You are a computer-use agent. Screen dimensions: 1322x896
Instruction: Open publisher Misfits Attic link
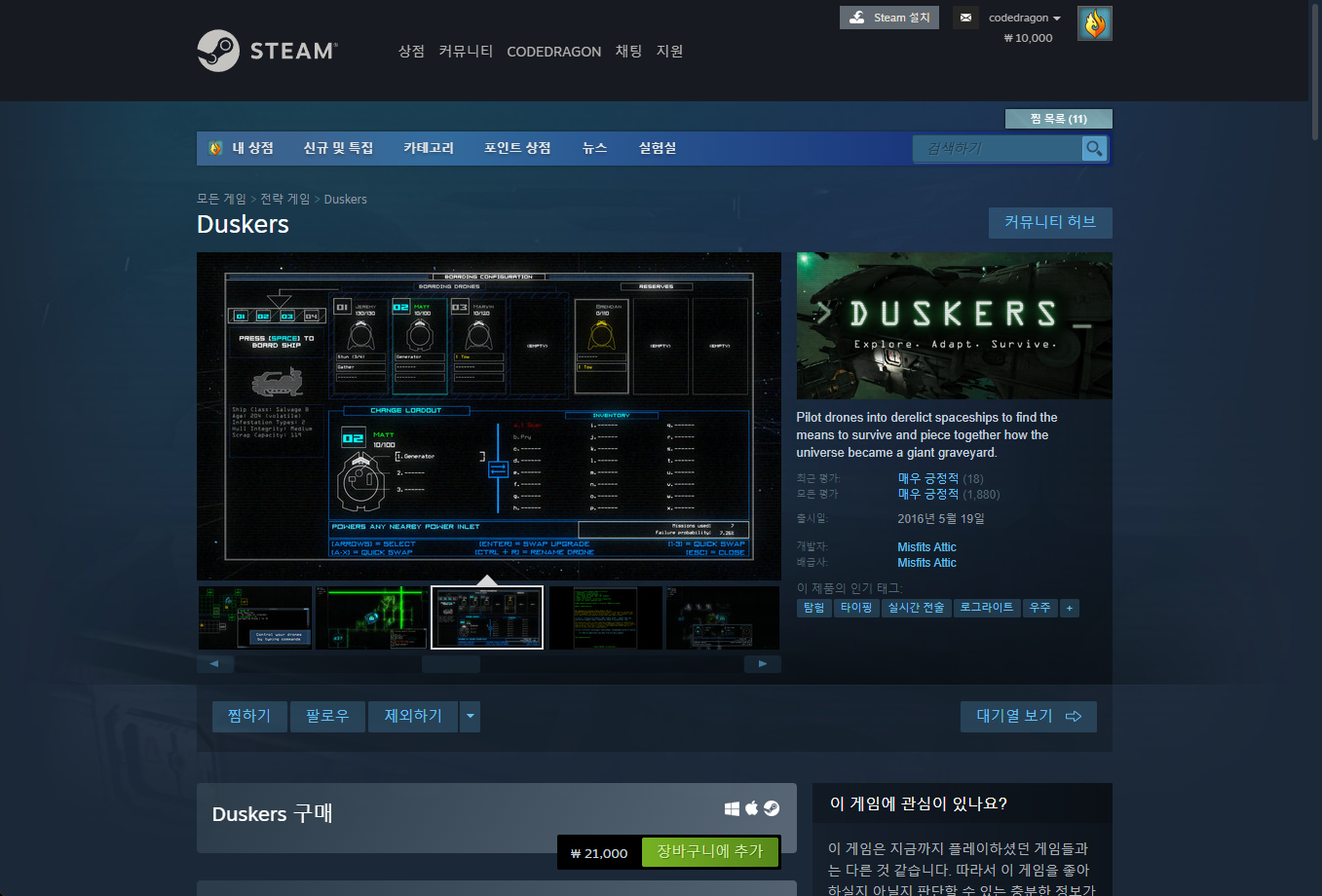926,563
